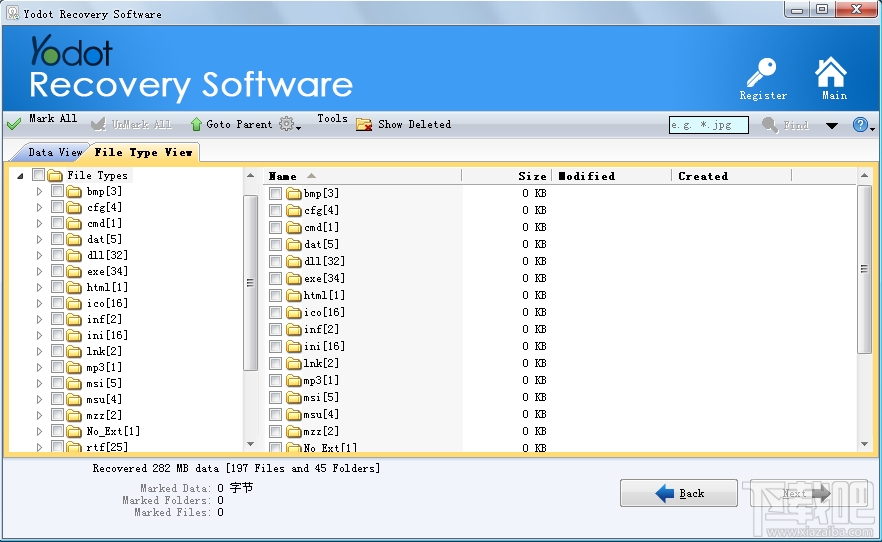Image resolution: width=882 pixels, height=542 pixels.
Task: Click the ico[16] folder icon in tree
Action: (74, 304)
